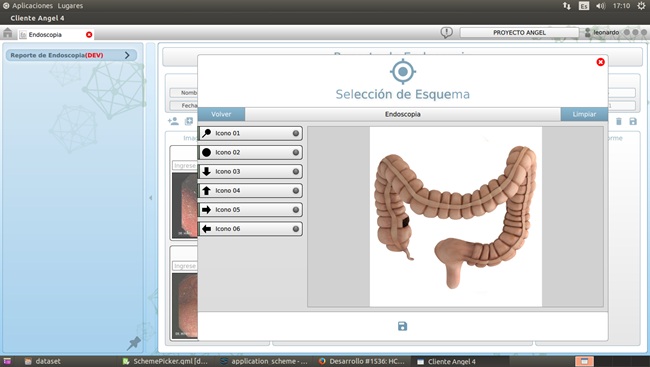
Task: Toggle the radio dot on Icono 04 row
Action: point(296,190)
